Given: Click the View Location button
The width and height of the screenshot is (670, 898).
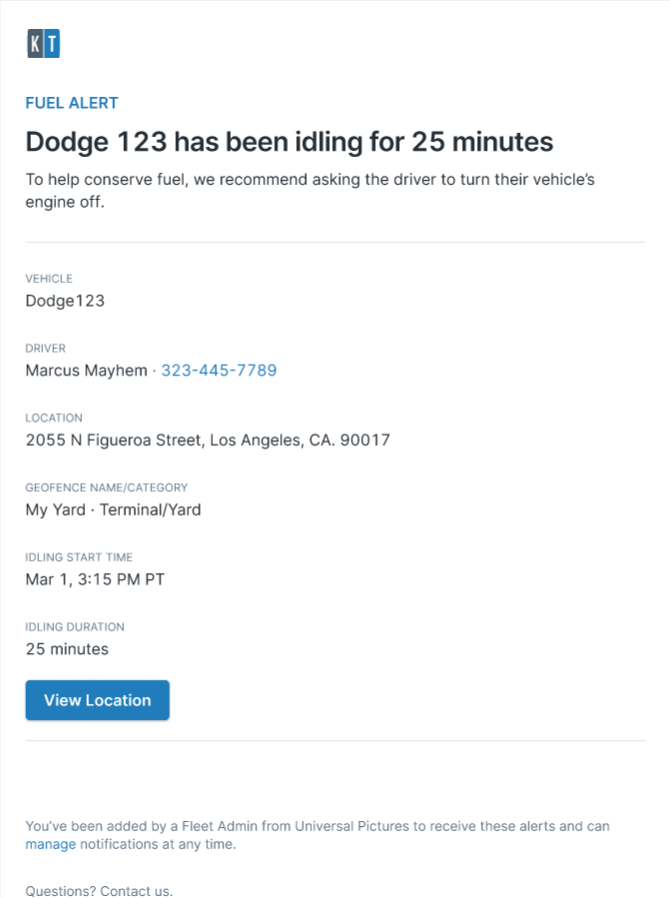Looking at the screenshot, I should click(97, 700).
